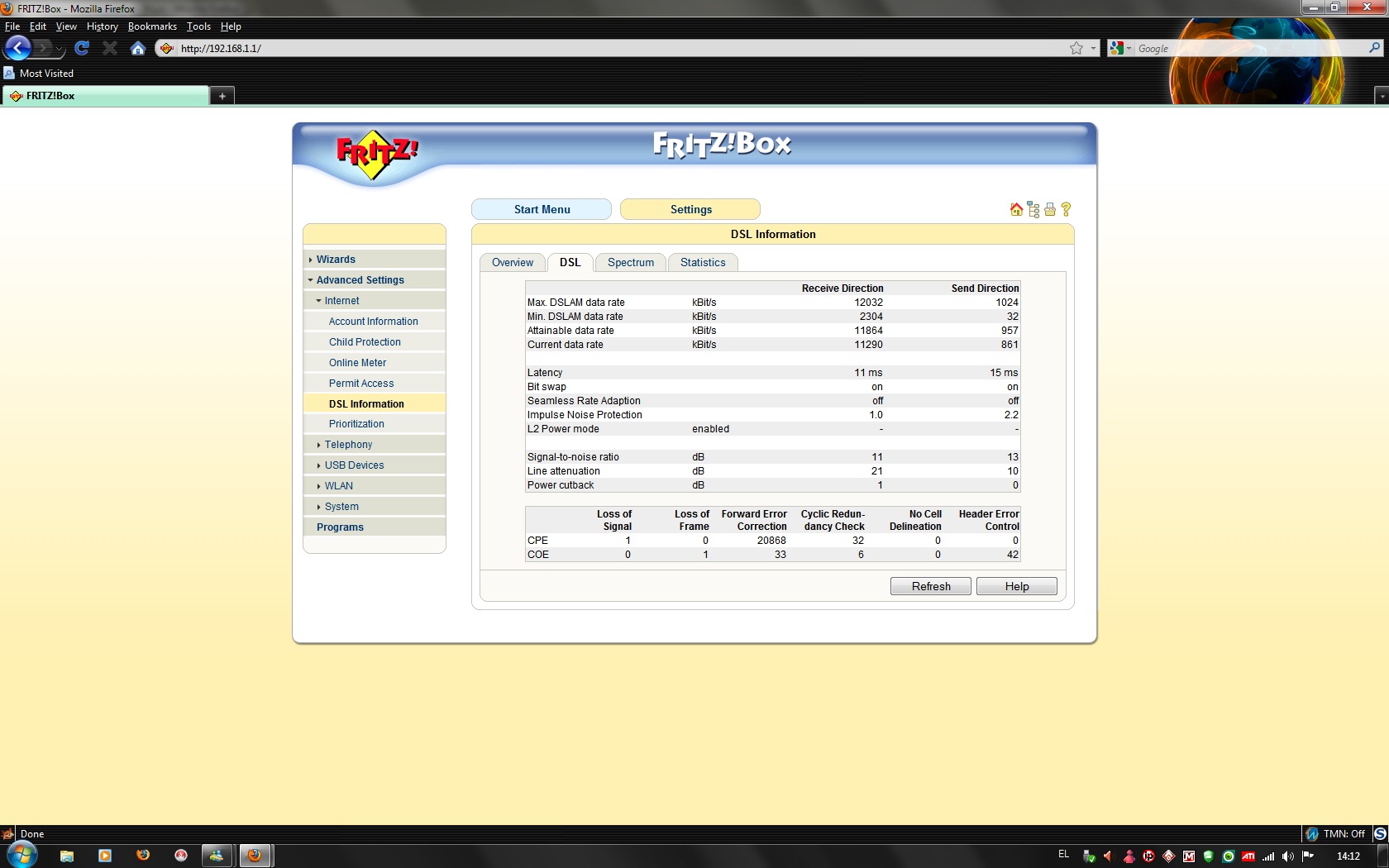This screenshot has height=868, width=1389.
Task: Click the Help button
Action: pos(1017,586)
